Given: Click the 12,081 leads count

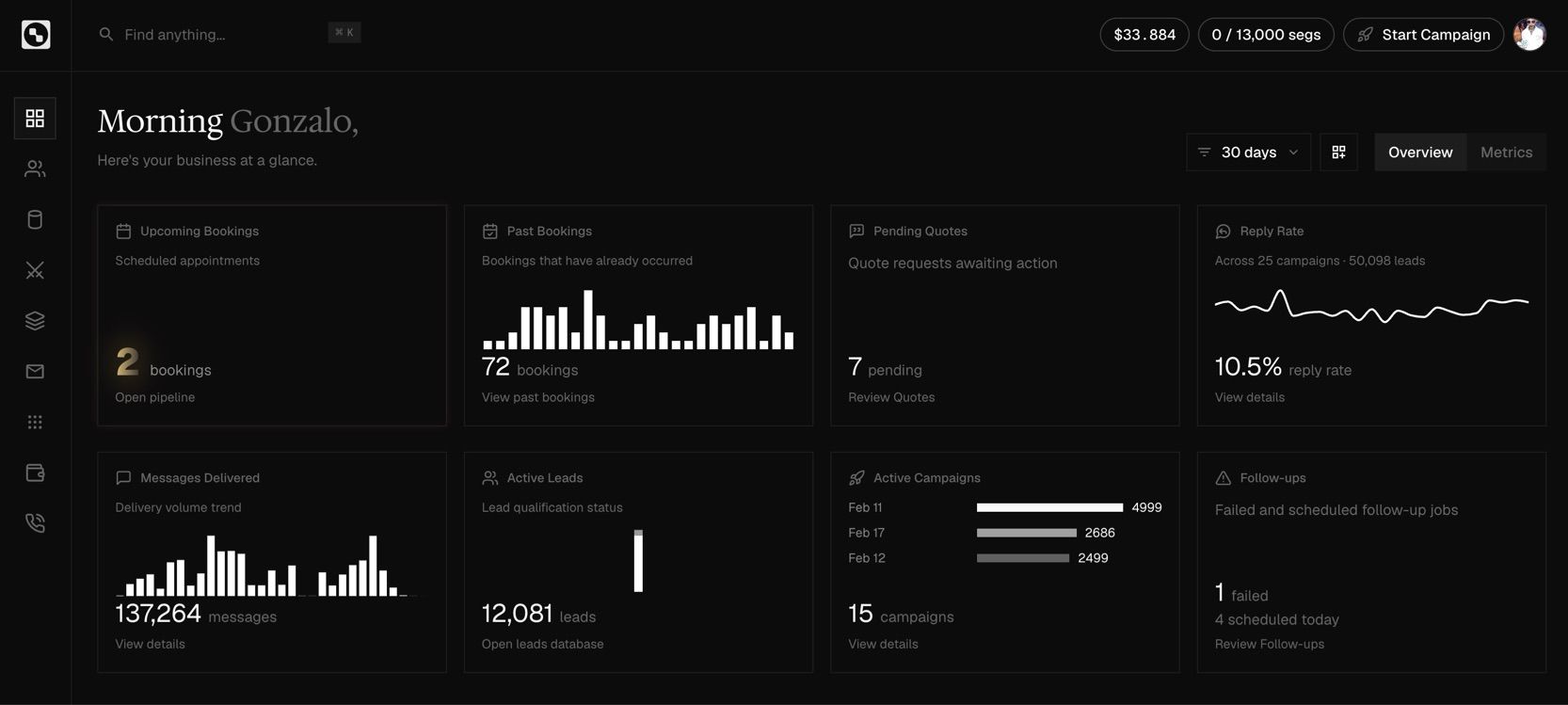Looking at the screenshot, I should tap(538, 615).
